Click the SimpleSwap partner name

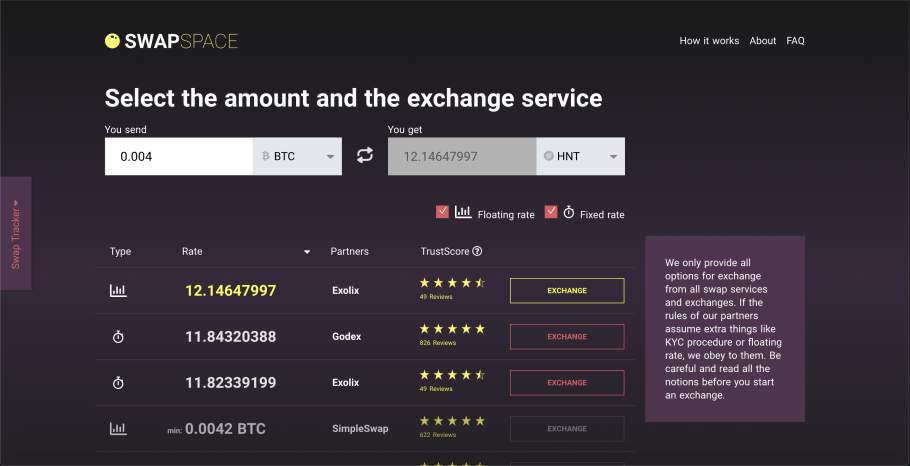pos(360,429)
